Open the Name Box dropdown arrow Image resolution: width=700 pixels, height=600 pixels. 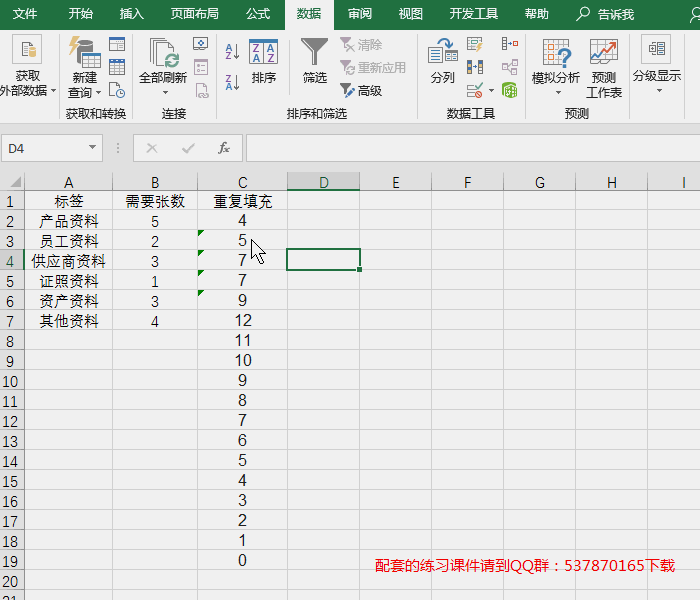[92, 147]
